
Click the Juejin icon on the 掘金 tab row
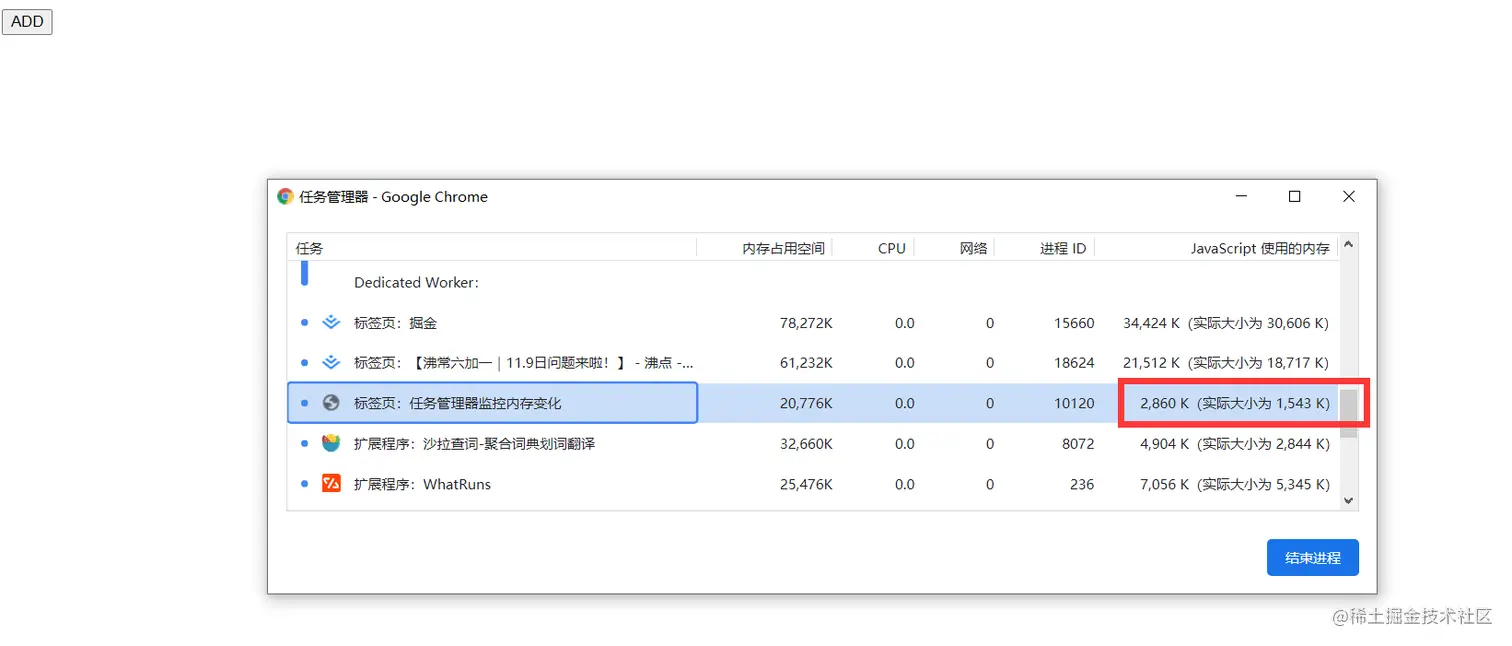331,322
